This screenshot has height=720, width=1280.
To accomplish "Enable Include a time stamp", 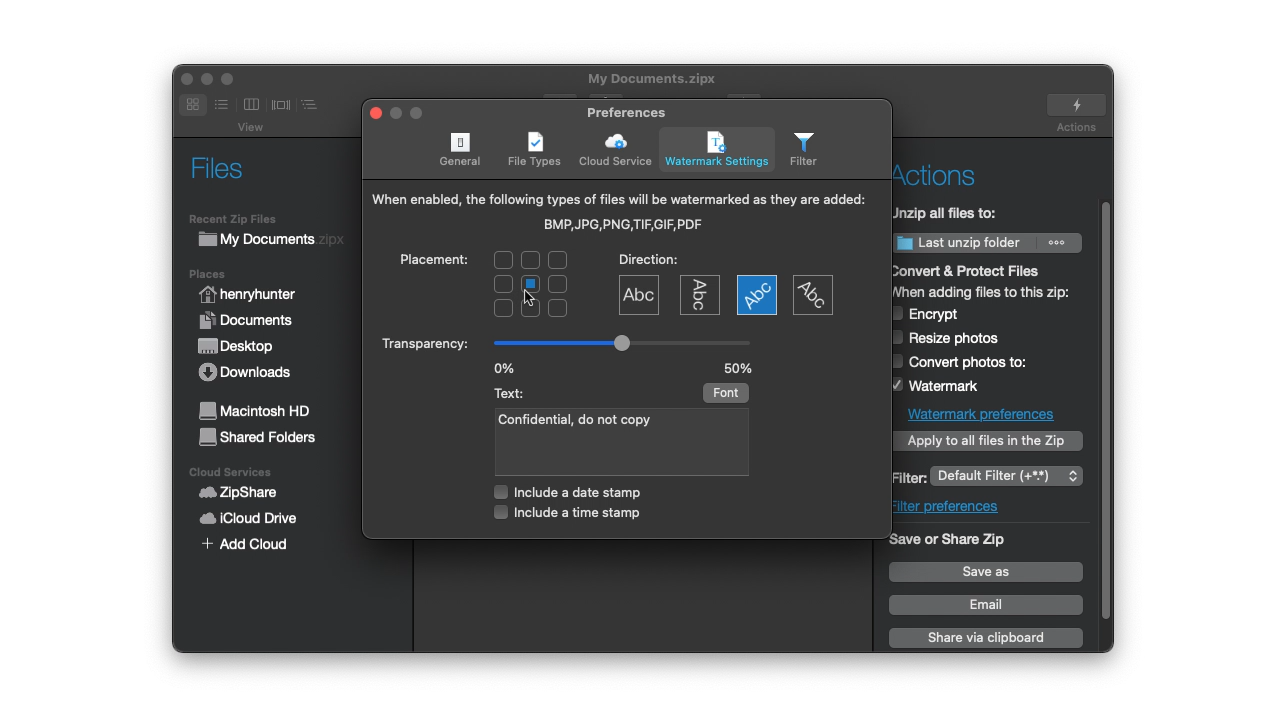I will (501, 512).
